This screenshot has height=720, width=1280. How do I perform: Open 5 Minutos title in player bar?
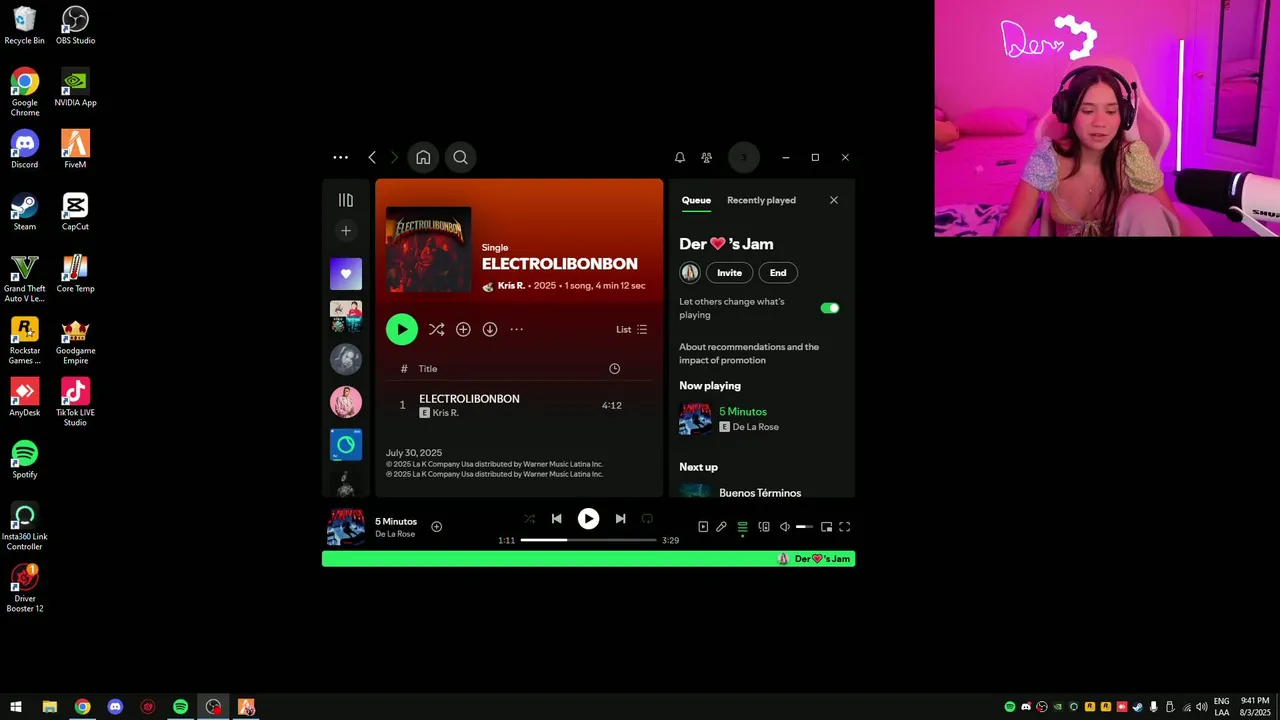point(396,521)
